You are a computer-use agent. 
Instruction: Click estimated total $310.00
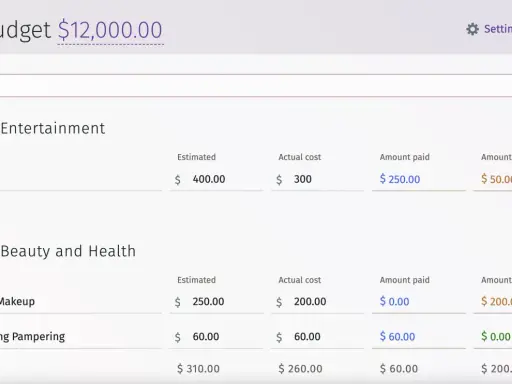pos(198,369)
